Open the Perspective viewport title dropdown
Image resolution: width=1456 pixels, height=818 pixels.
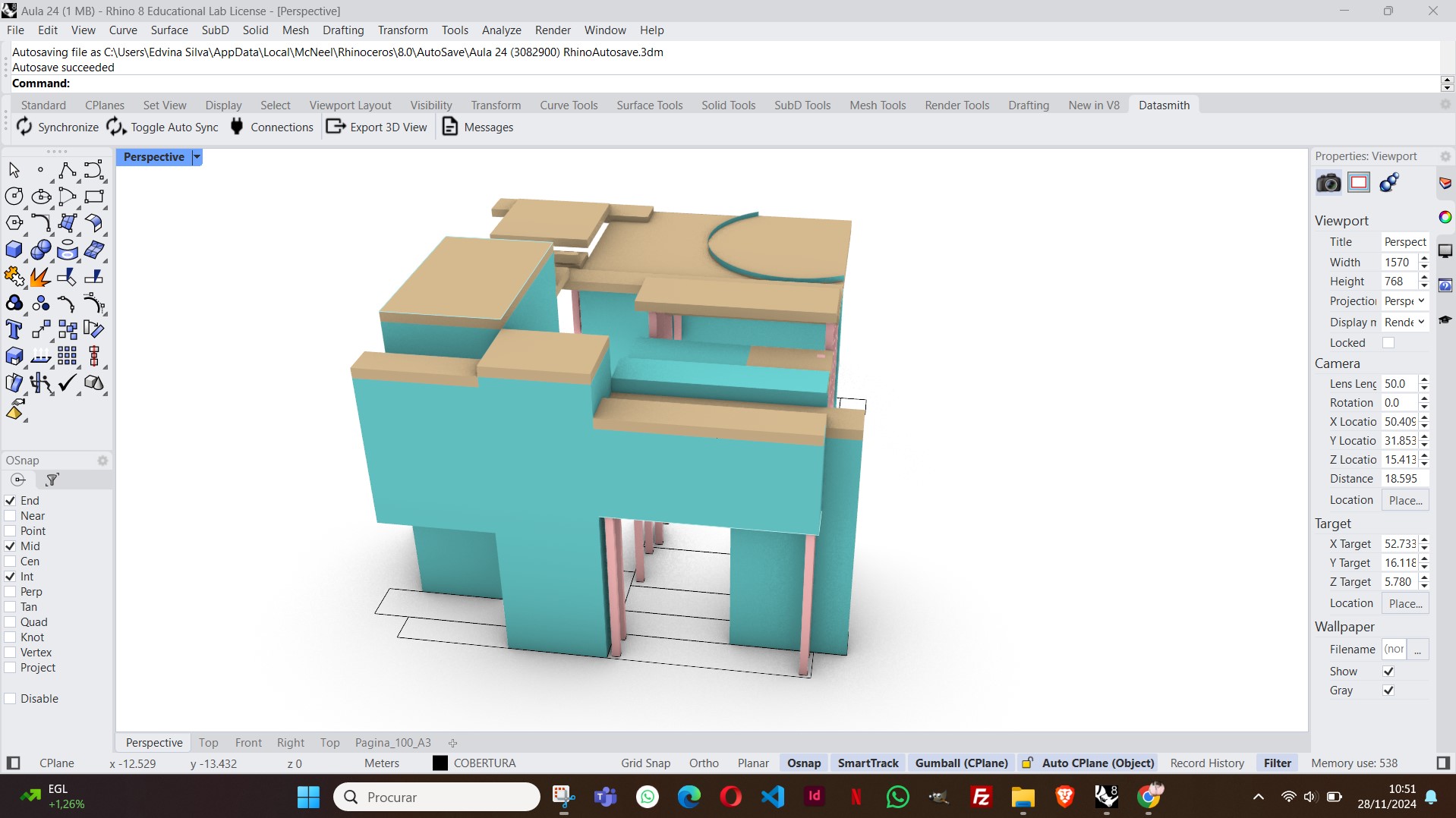(197, 157)
